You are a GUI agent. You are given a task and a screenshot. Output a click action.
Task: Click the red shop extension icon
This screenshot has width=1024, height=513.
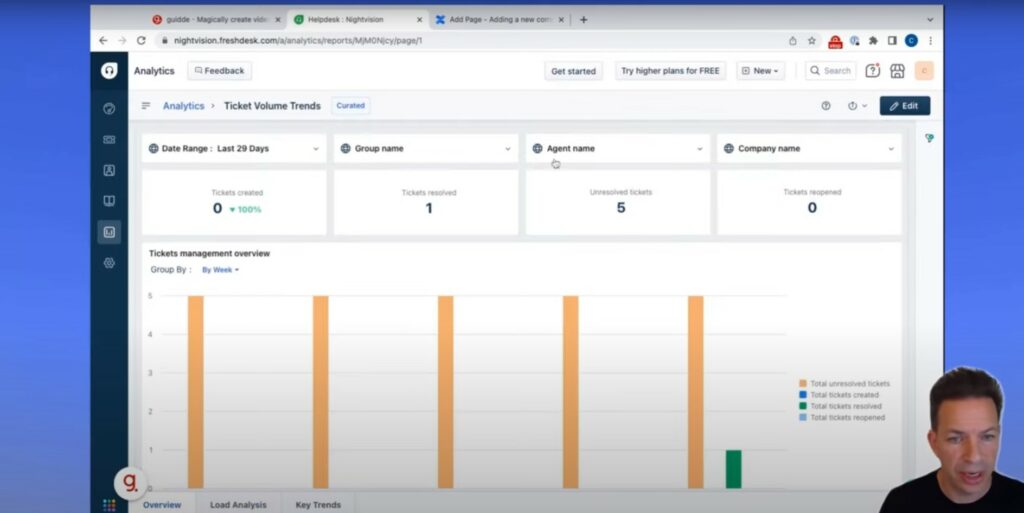(x=835, y=42)
